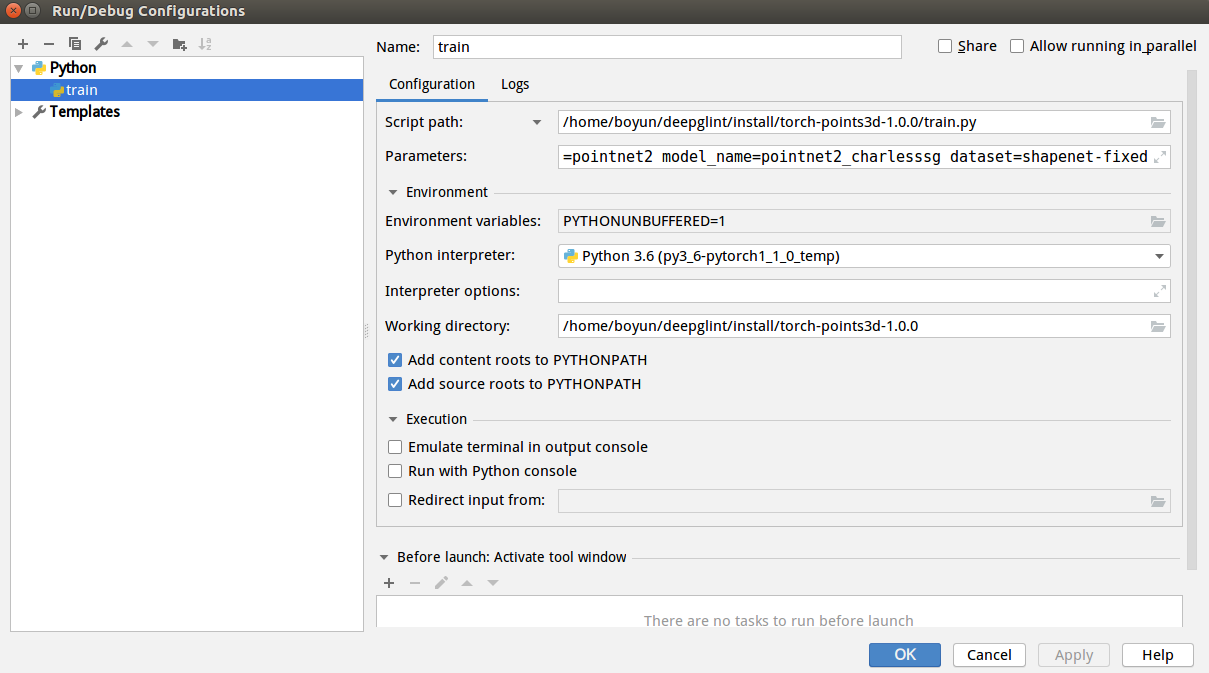1209x673 pixels.
Task: Enable the Share checkbox
Action: pos(944,45)
